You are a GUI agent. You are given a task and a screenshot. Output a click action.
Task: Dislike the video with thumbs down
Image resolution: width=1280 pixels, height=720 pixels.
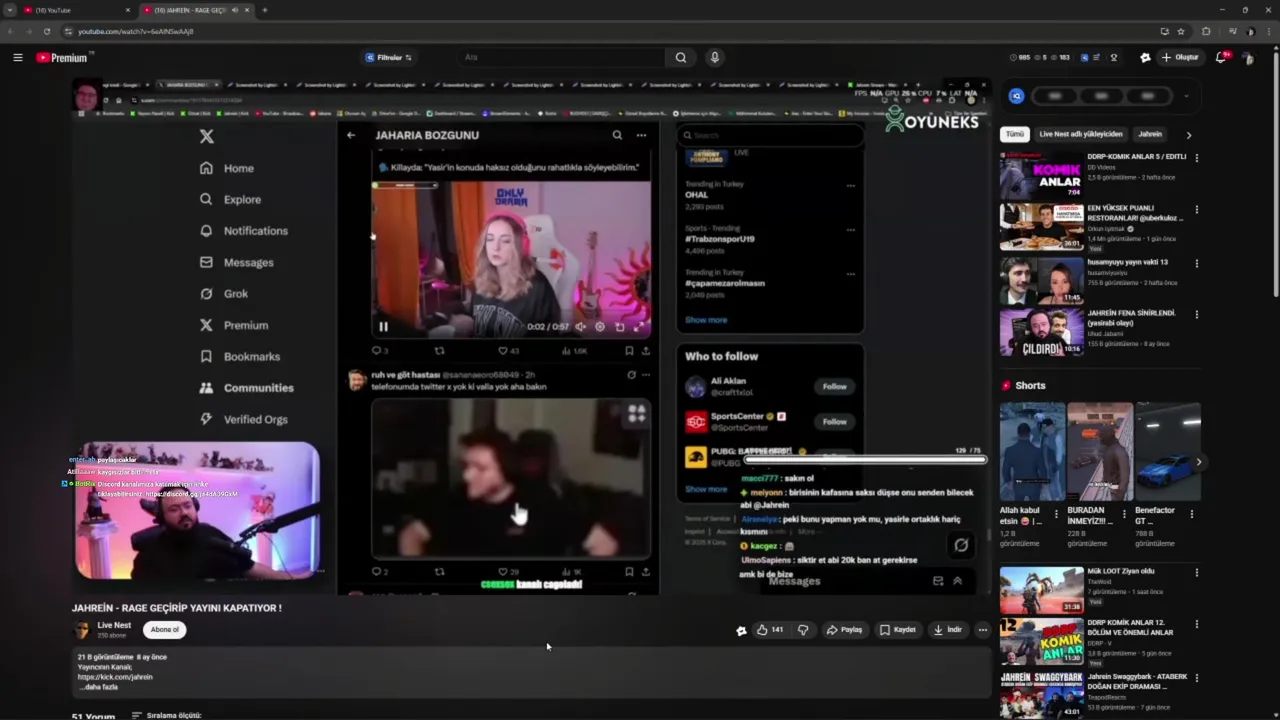(x=803, y=630)
